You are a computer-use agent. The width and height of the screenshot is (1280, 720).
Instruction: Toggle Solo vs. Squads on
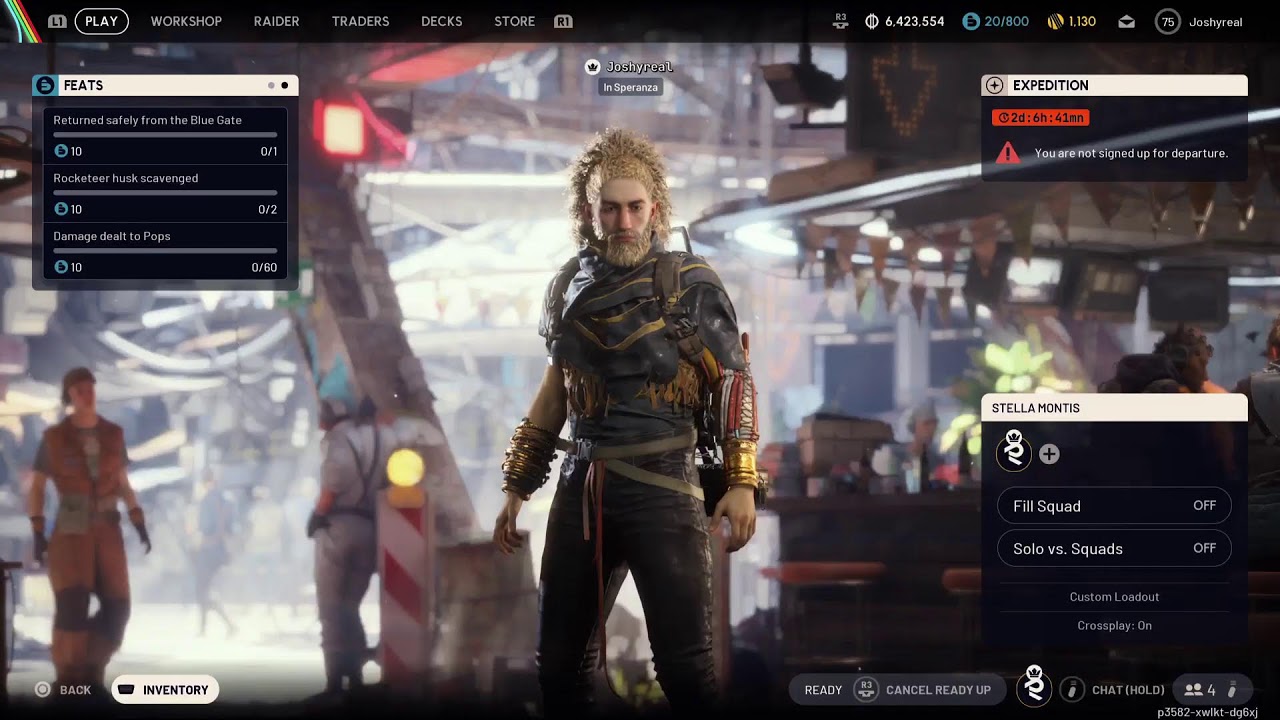[x=1114, y=548]
